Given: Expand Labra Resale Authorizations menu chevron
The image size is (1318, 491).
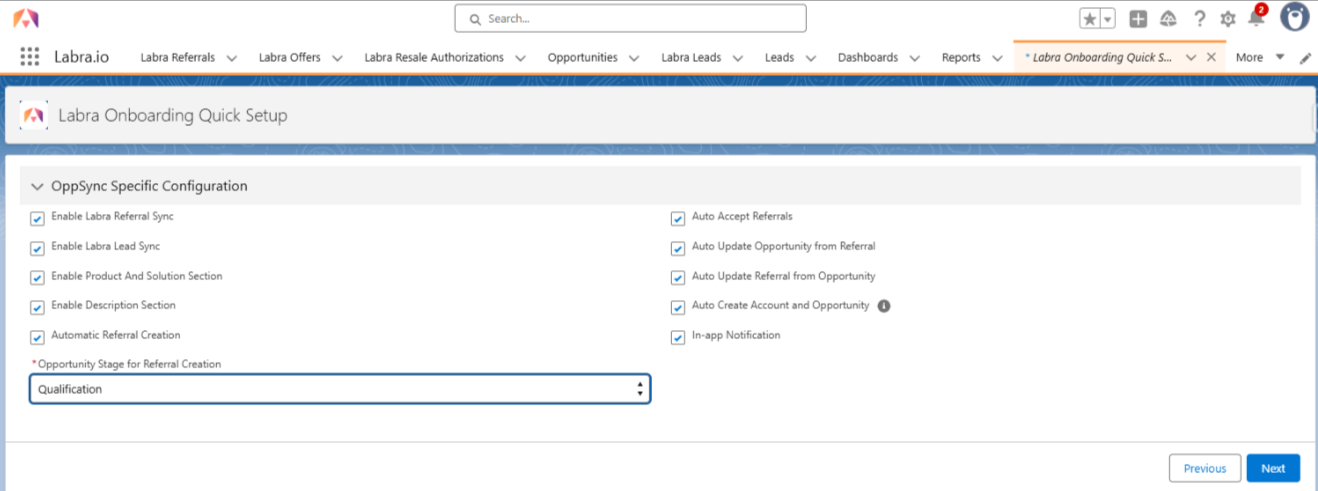Looking at the screenshot, I should click(x=521, y=58).
